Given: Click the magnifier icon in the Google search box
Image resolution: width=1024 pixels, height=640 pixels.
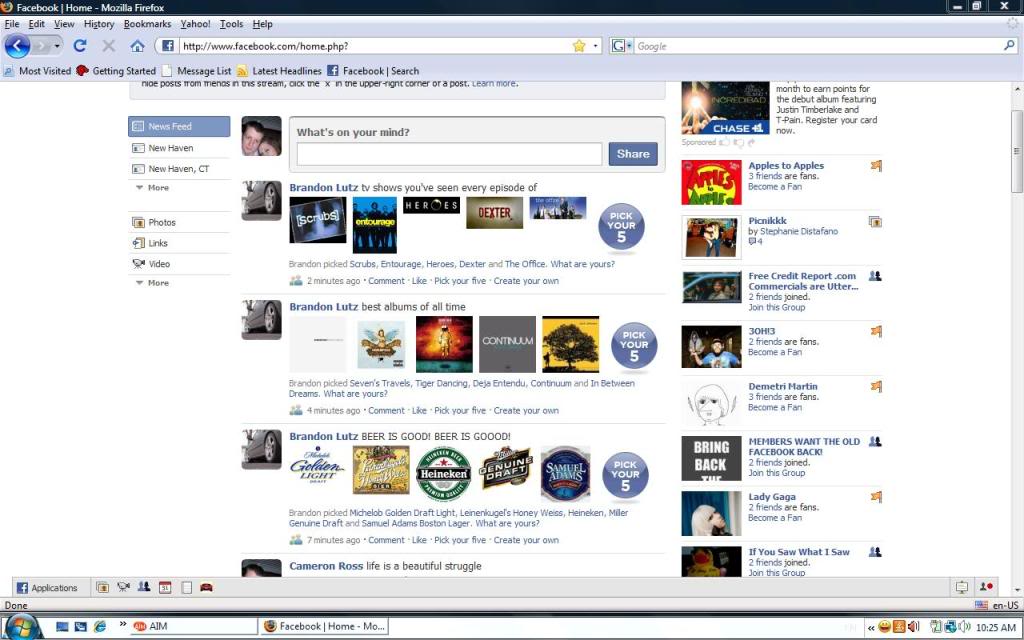Looking at the screenshot, I should coord(1009,45).
